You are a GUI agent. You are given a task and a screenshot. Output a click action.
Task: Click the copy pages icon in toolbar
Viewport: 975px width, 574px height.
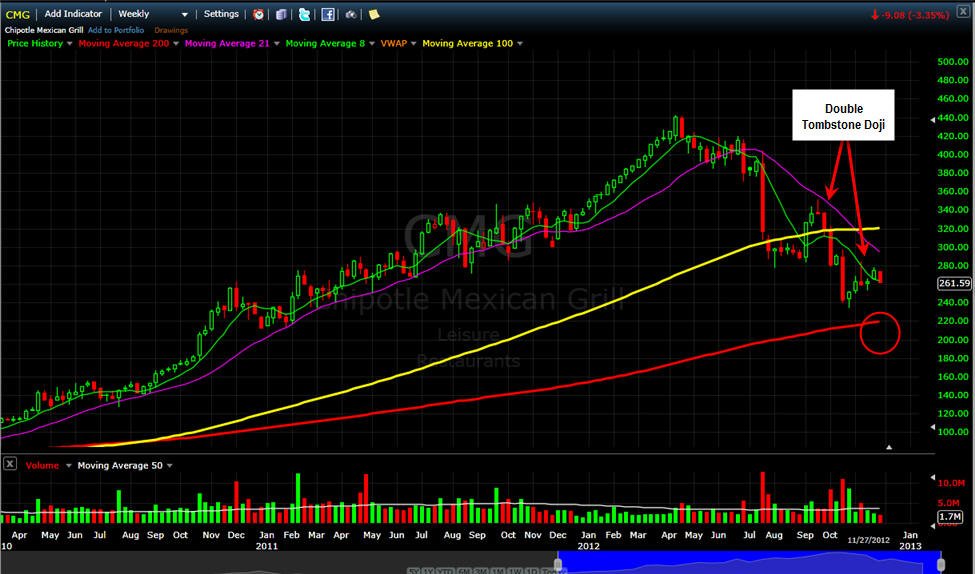click(x=281, y=14)
